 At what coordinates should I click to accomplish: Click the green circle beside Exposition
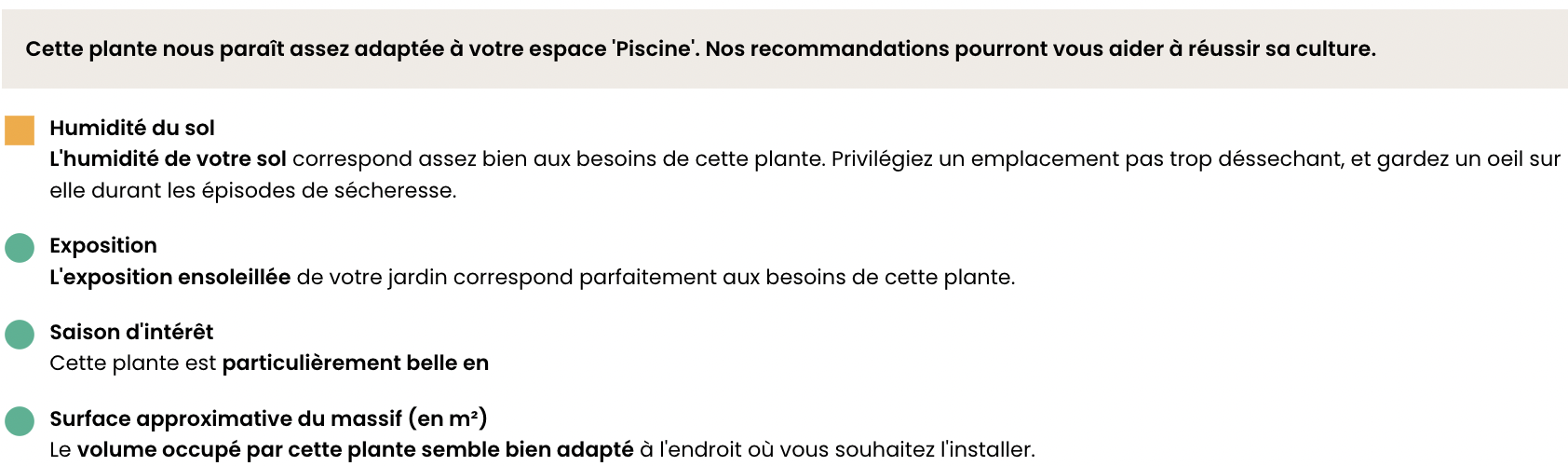tap(20, 248)
